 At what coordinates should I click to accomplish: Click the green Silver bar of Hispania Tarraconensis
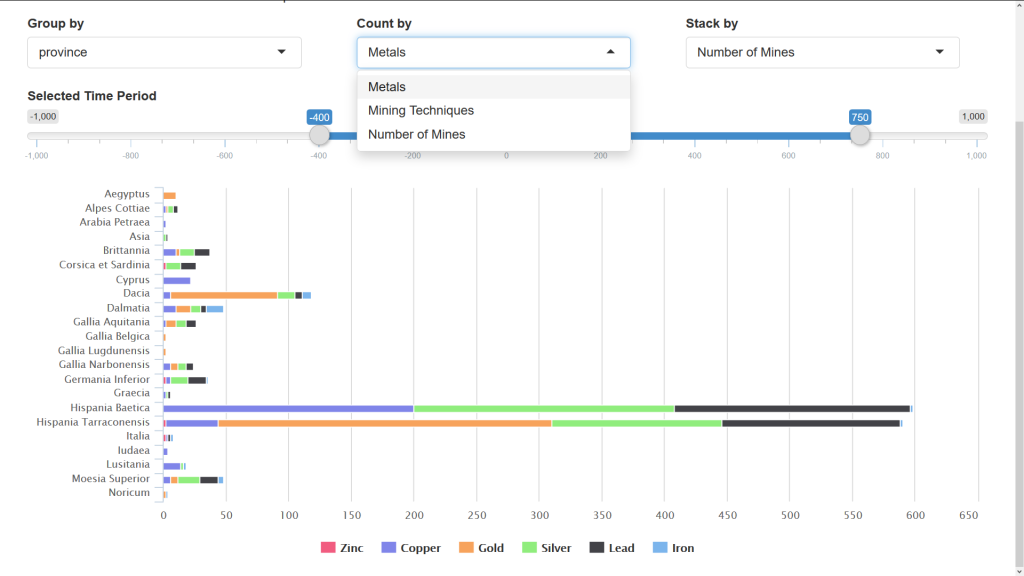pos(636,423)
